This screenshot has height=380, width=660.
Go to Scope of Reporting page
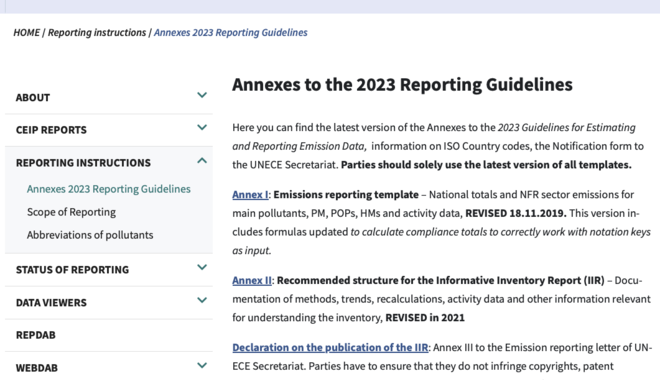point(72,212)
